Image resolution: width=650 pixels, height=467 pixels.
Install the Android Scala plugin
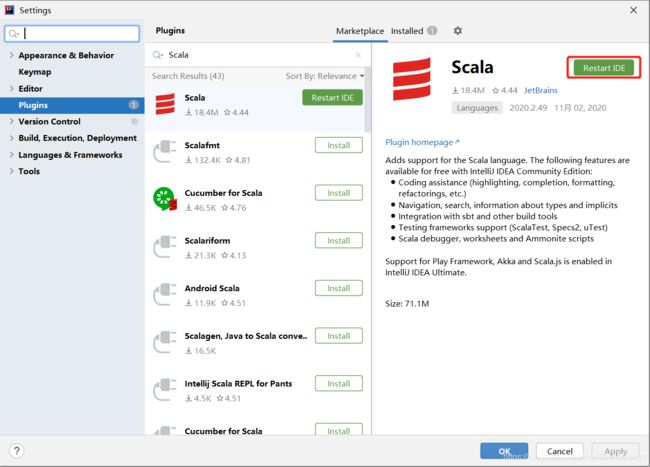pyautogui.click(x=339, y=288)
